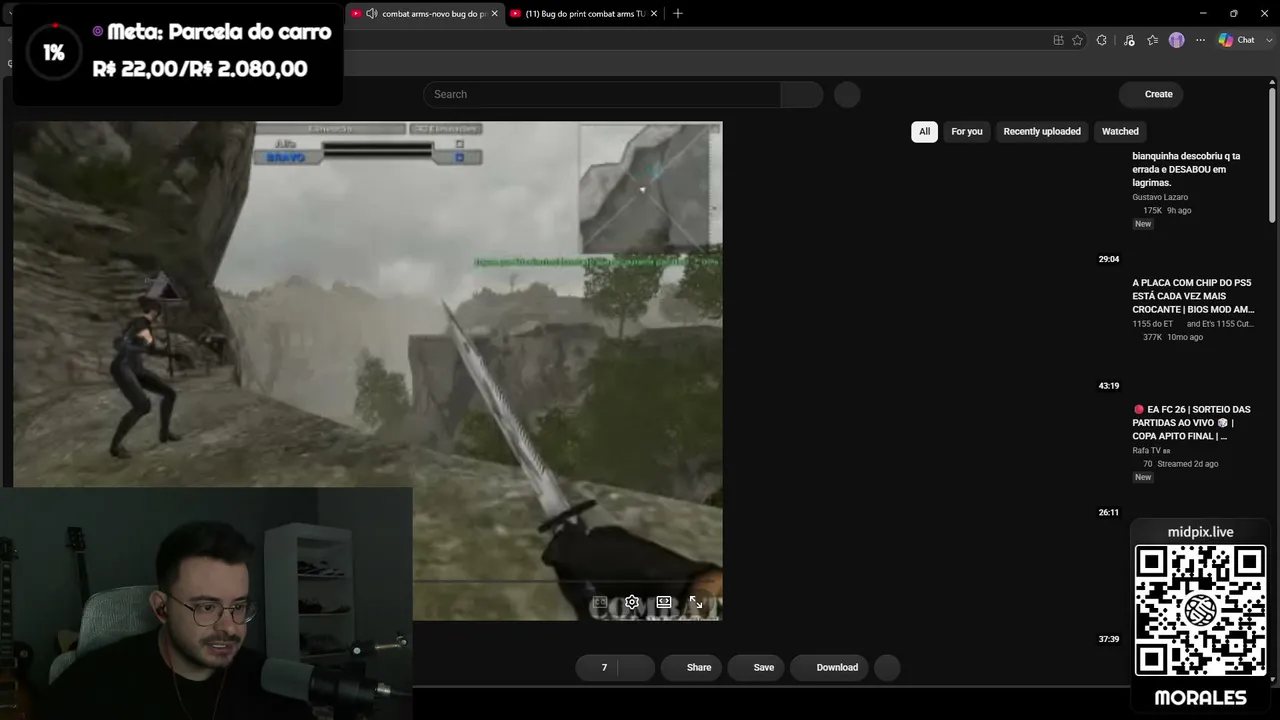
Task: Open 'EA FC 26 | SORTEIO DAS PARTIDAS' video
Action: 1191,423
